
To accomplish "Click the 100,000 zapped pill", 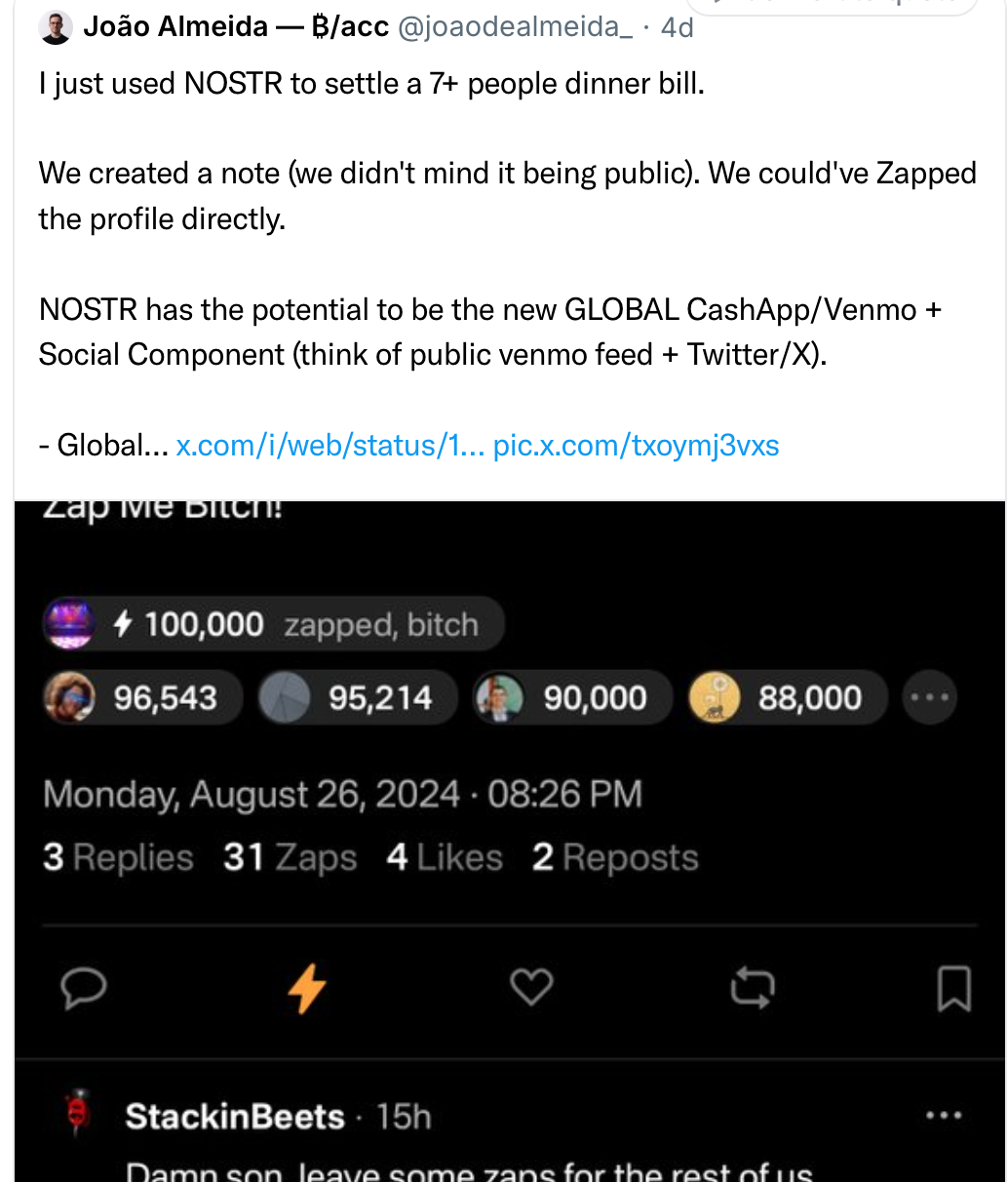I will (274, 624).
